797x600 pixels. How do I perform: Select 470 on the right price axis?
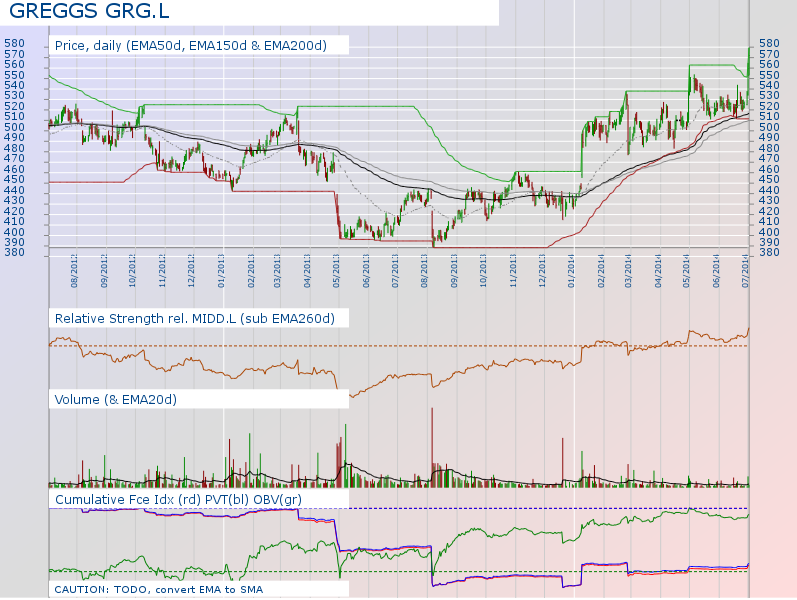click(x=769, y=158)
